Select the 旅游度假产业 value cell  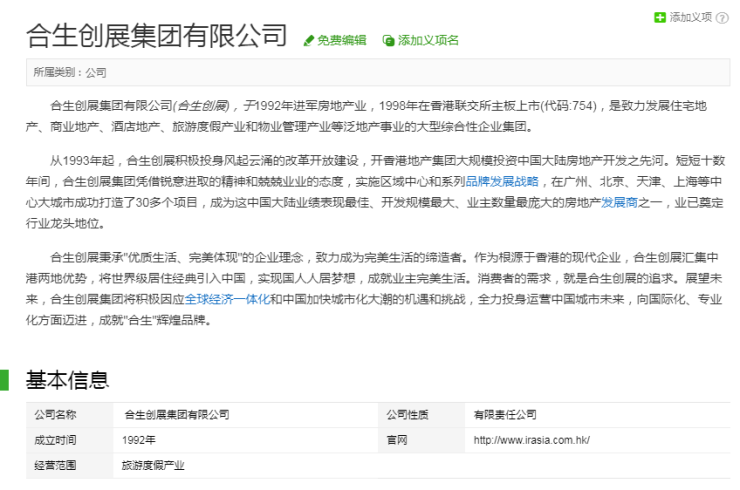coord(421,465)
